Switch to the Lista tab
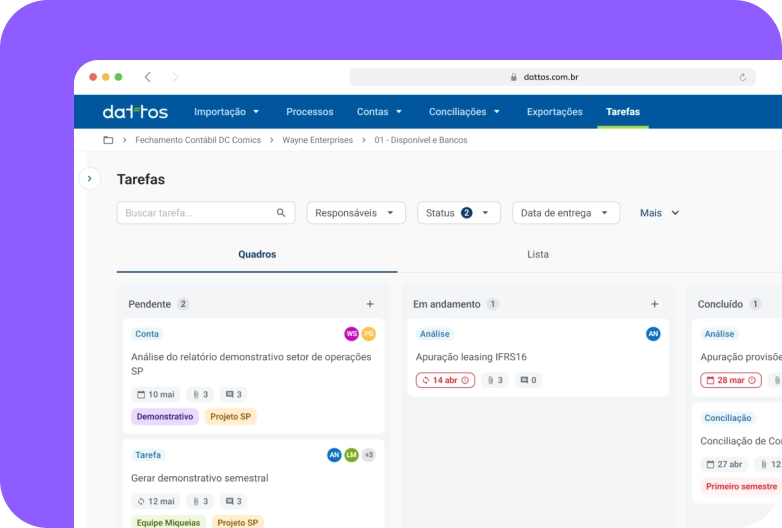This screenshot has height=528, width=782. click(538, 254)
